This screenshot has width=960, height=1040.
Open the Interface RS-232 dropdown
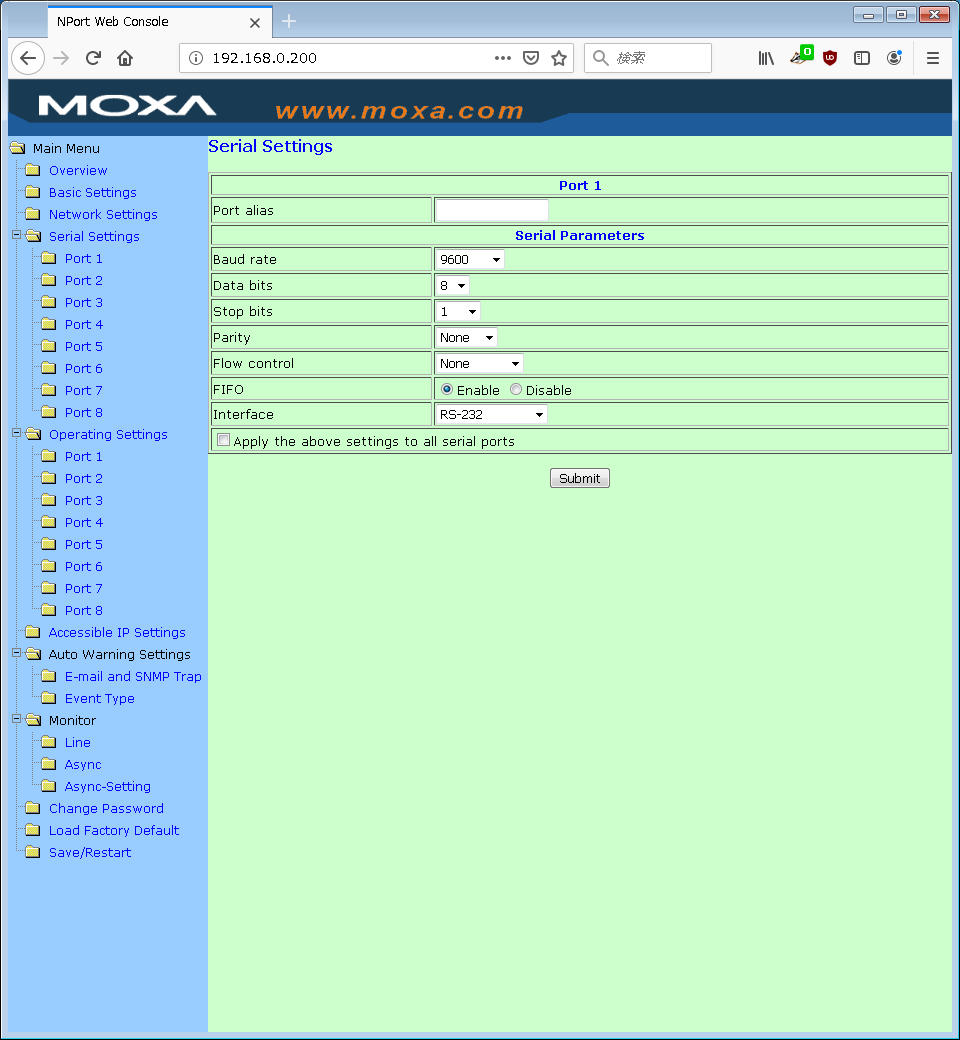(x=491, y=415)
